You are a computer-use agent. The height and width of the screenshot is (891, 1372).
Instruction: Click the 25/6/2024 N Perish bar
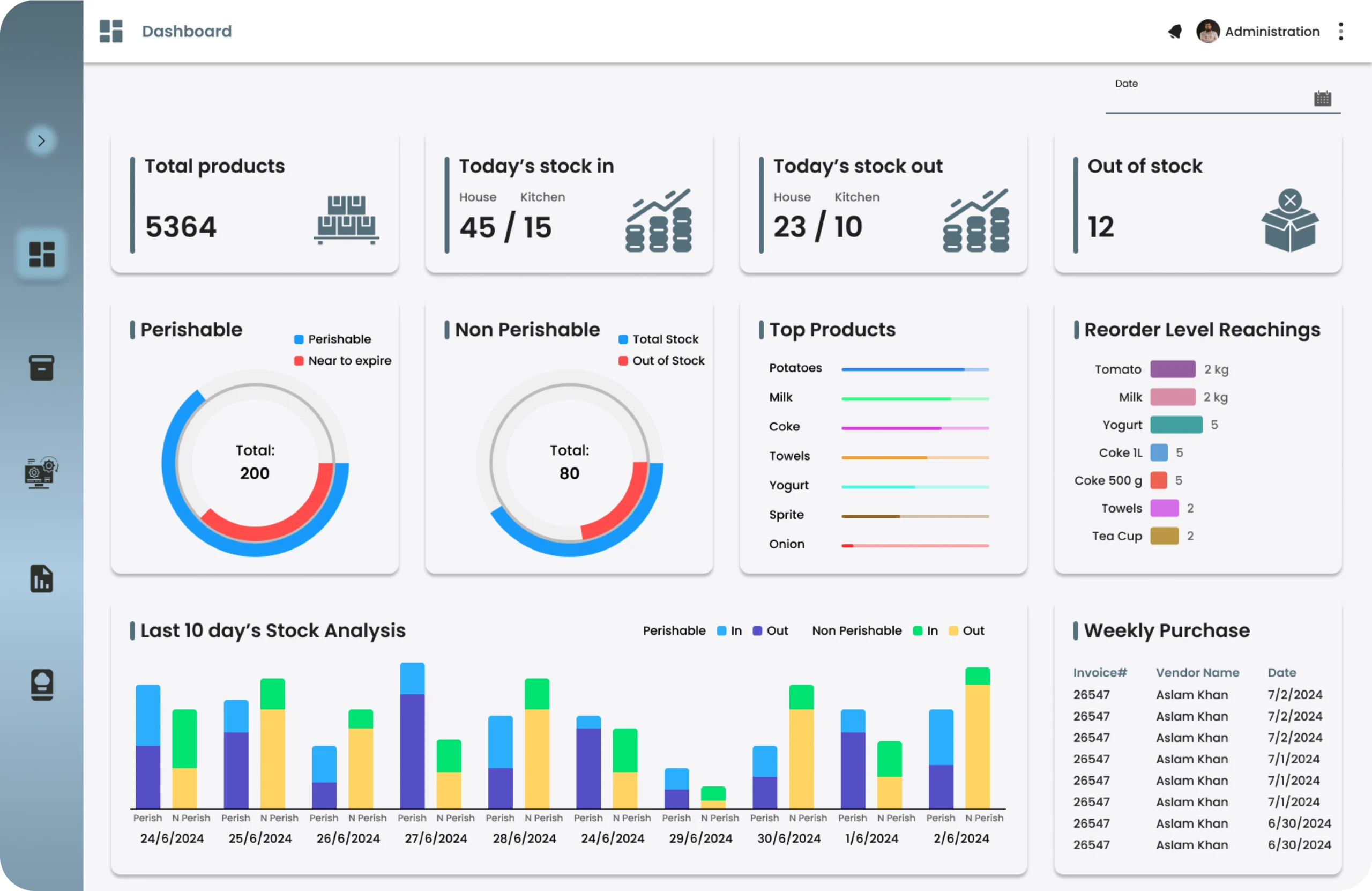[x=273, y=744]
